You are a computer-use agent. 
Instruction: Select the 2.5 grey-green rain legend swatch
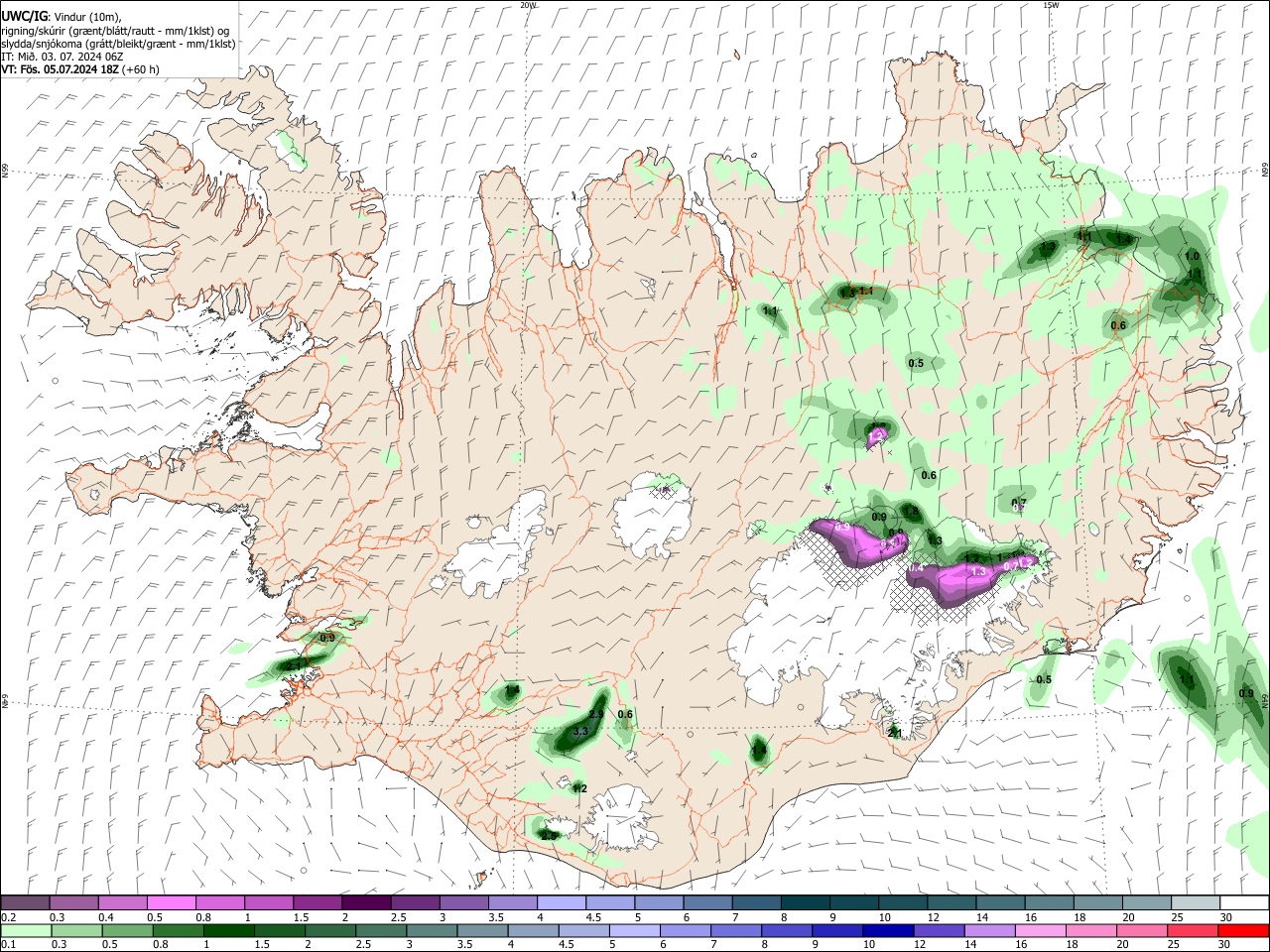click(x=380, y=930)
